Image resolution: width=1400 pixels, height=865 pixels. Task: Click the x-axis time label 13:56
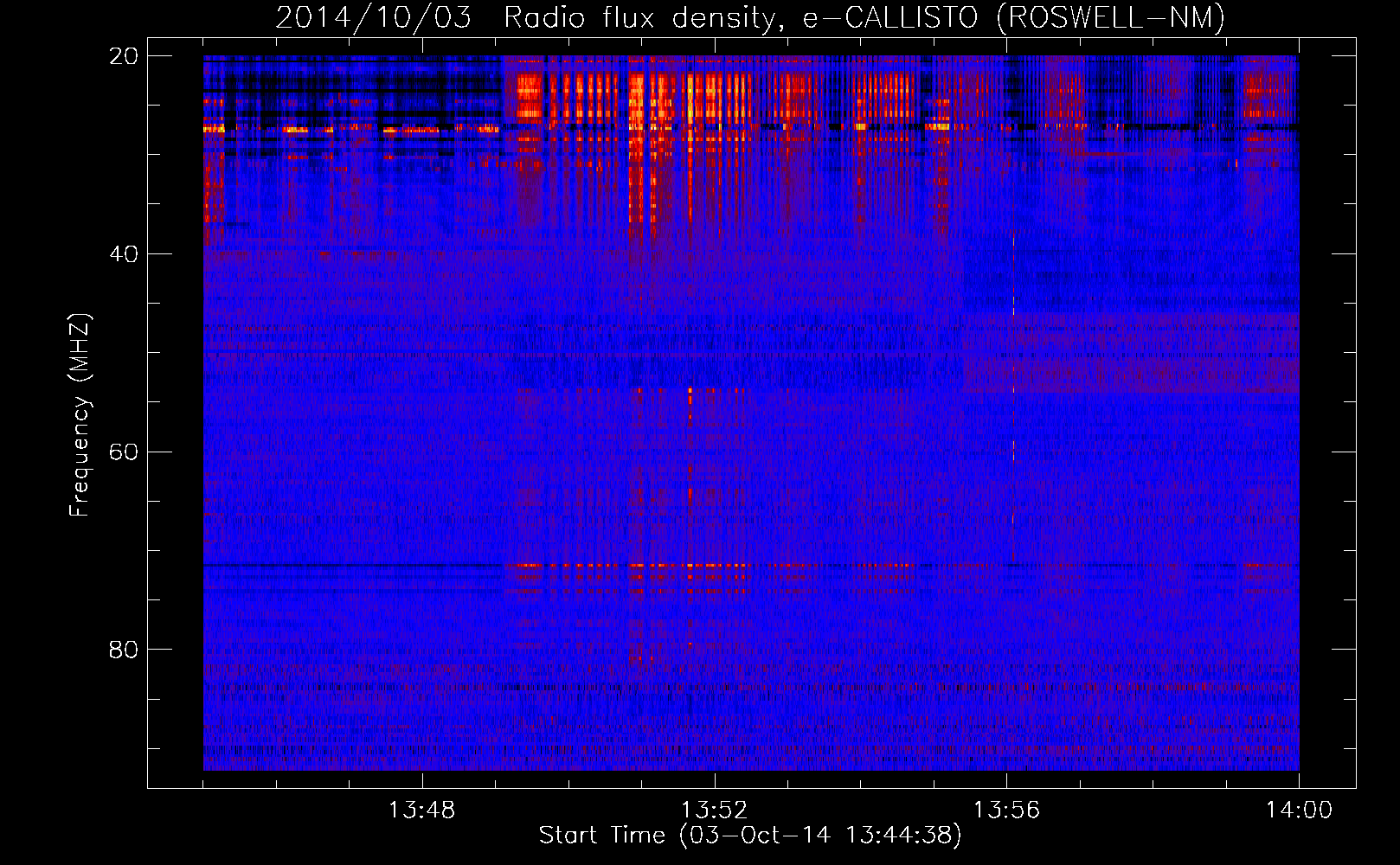(x=1006, y=811)
